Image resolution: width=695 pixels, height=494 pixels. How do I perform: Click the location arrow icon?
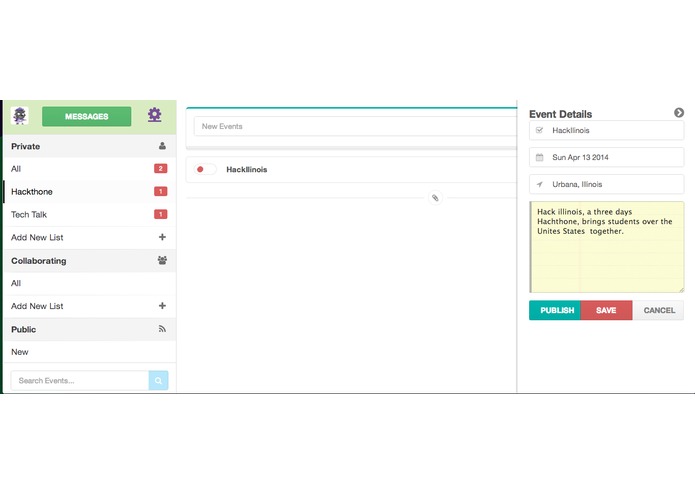point(539,184)
